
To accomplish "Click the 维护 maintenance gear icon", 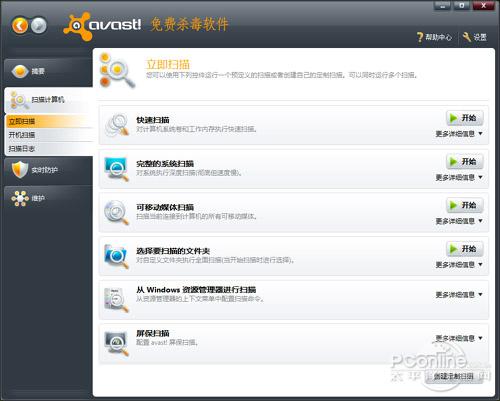I will (x=20, y=198).
